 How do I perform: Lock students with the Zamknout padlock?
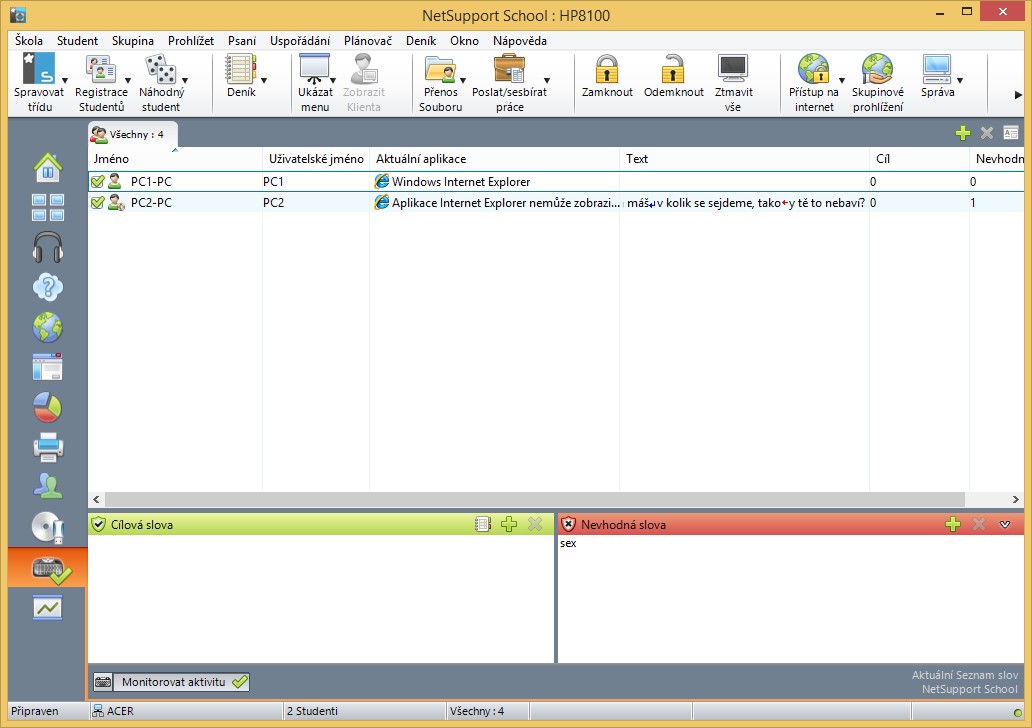pyautogui.click(x=607, y=69)
